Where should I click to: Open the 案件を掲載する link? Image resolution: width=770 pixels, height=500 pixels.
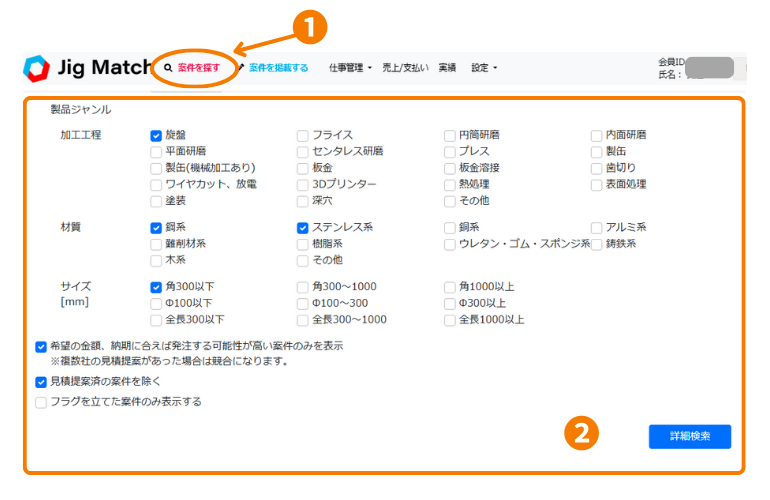tap(278, 68)
